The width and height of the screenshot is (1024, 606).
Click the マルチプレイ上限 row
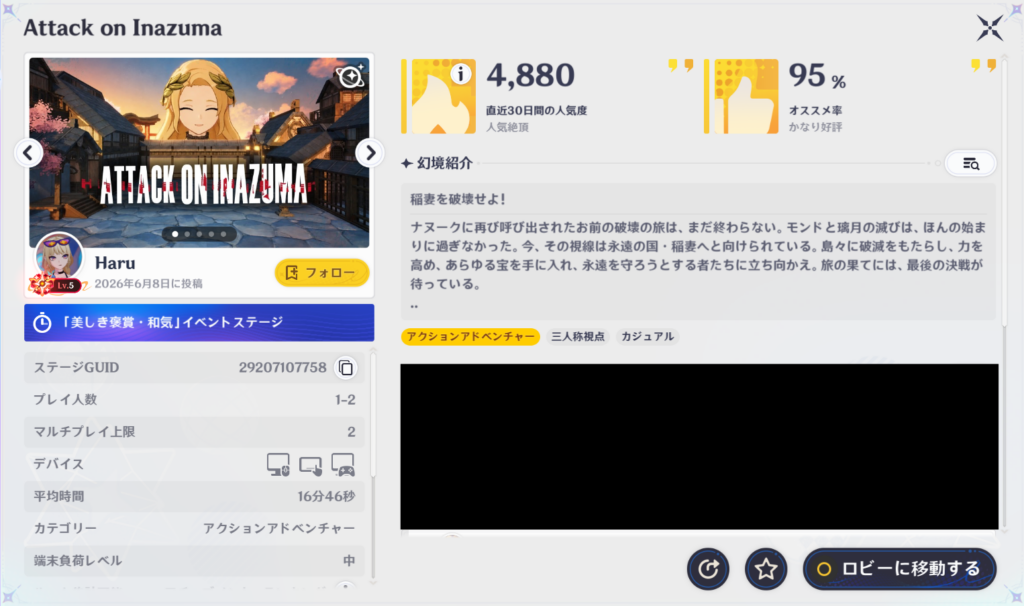coord(194,432)
